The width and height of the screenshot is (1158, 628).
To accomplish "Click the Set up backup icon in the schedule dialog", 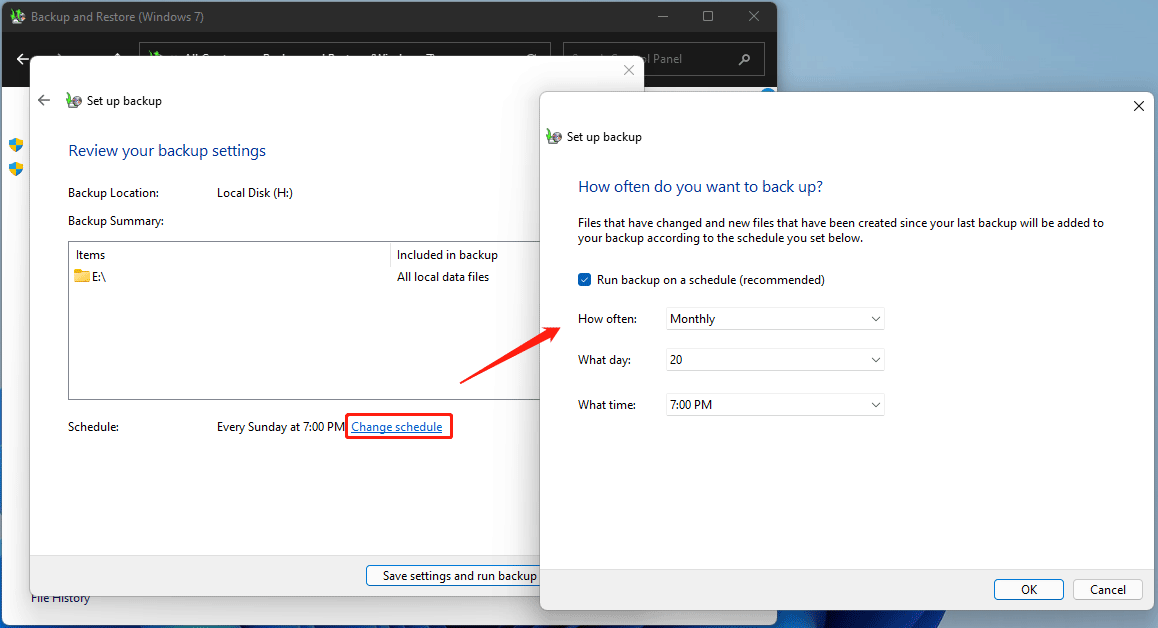I will [554, 136].
